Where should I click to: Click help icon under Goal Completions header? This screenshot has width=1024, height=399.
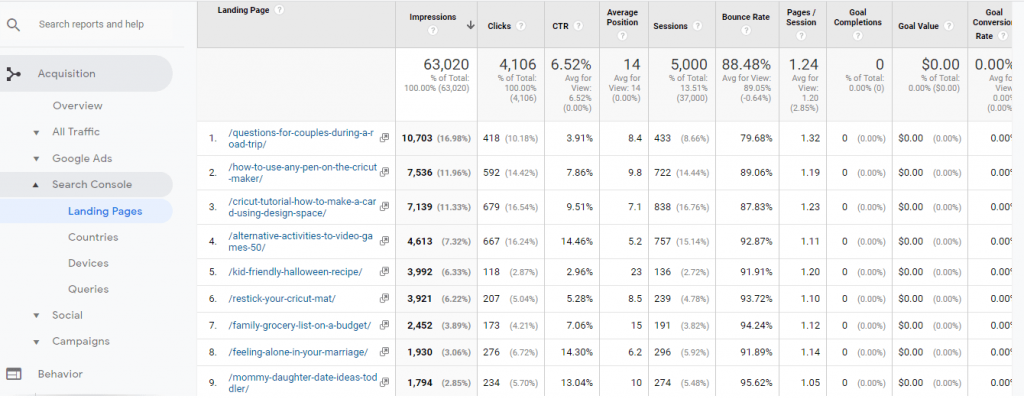click(x=857, y=35)
